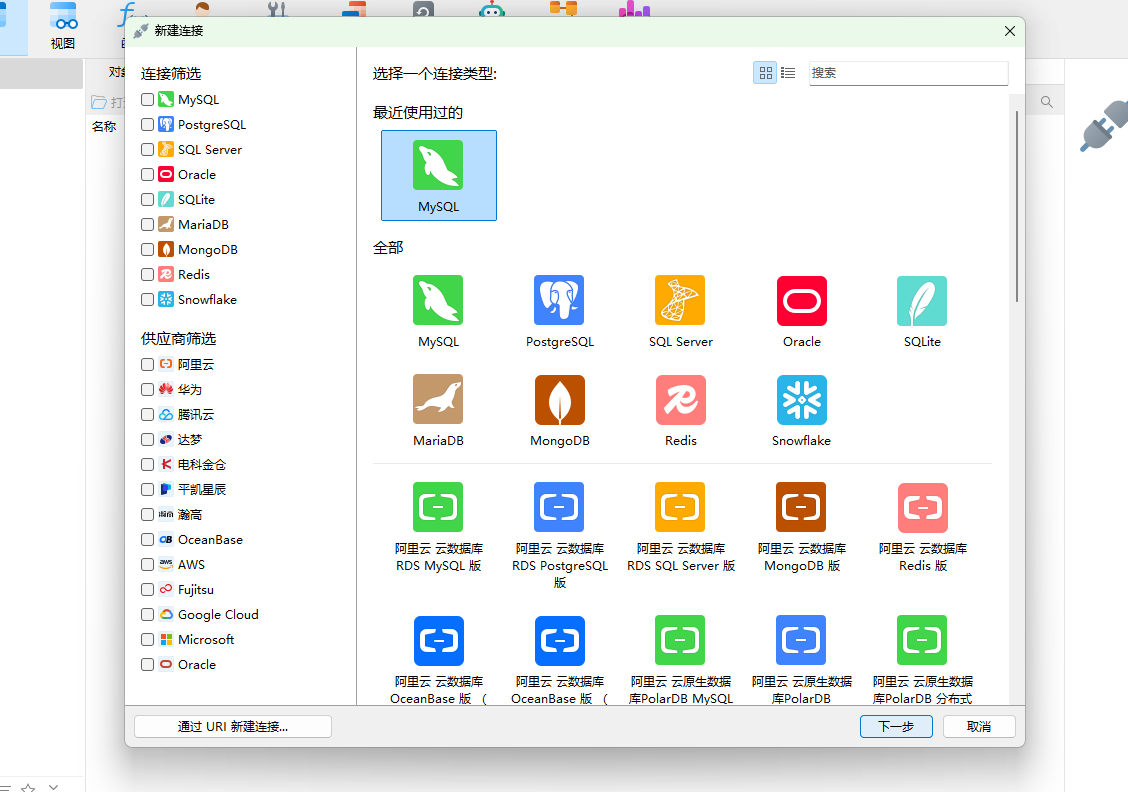Viewport: 1128px width, 792px height.
Task: Close the 新建连接 dialog
Action: [x=1009, y=31]
